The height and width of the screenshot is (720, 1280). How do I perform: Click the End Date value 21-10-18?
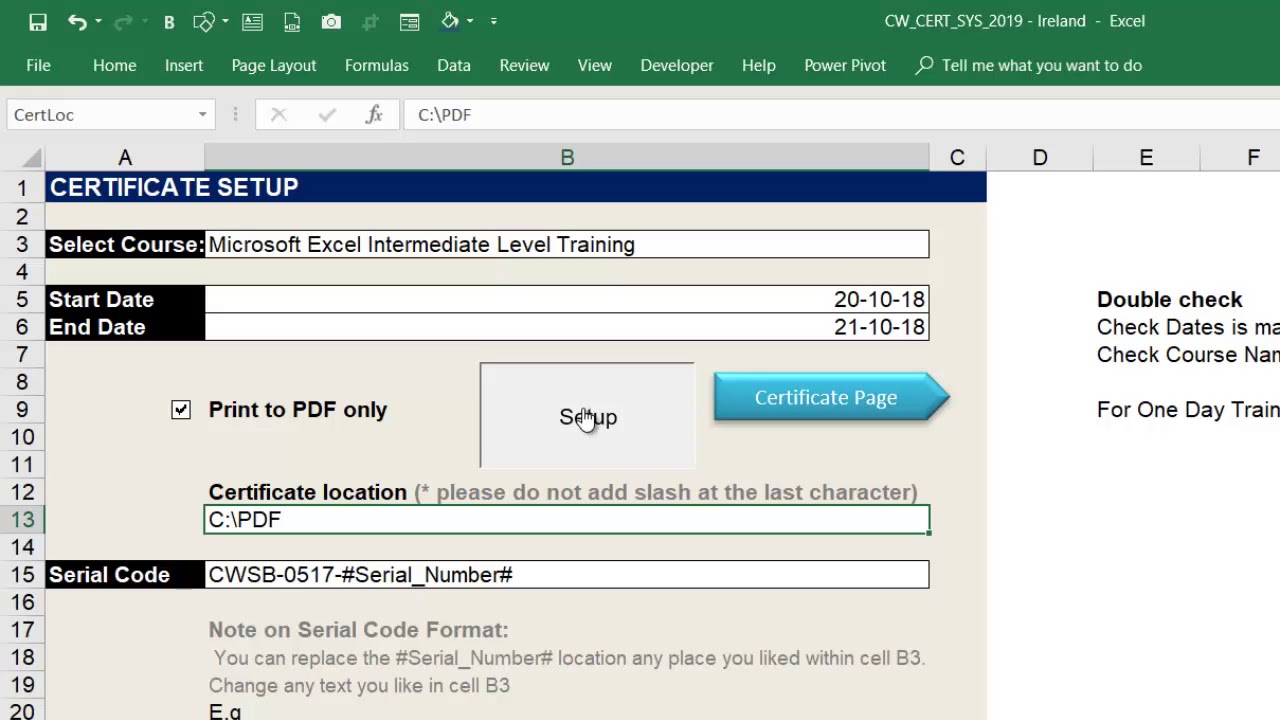coord(567,327)
